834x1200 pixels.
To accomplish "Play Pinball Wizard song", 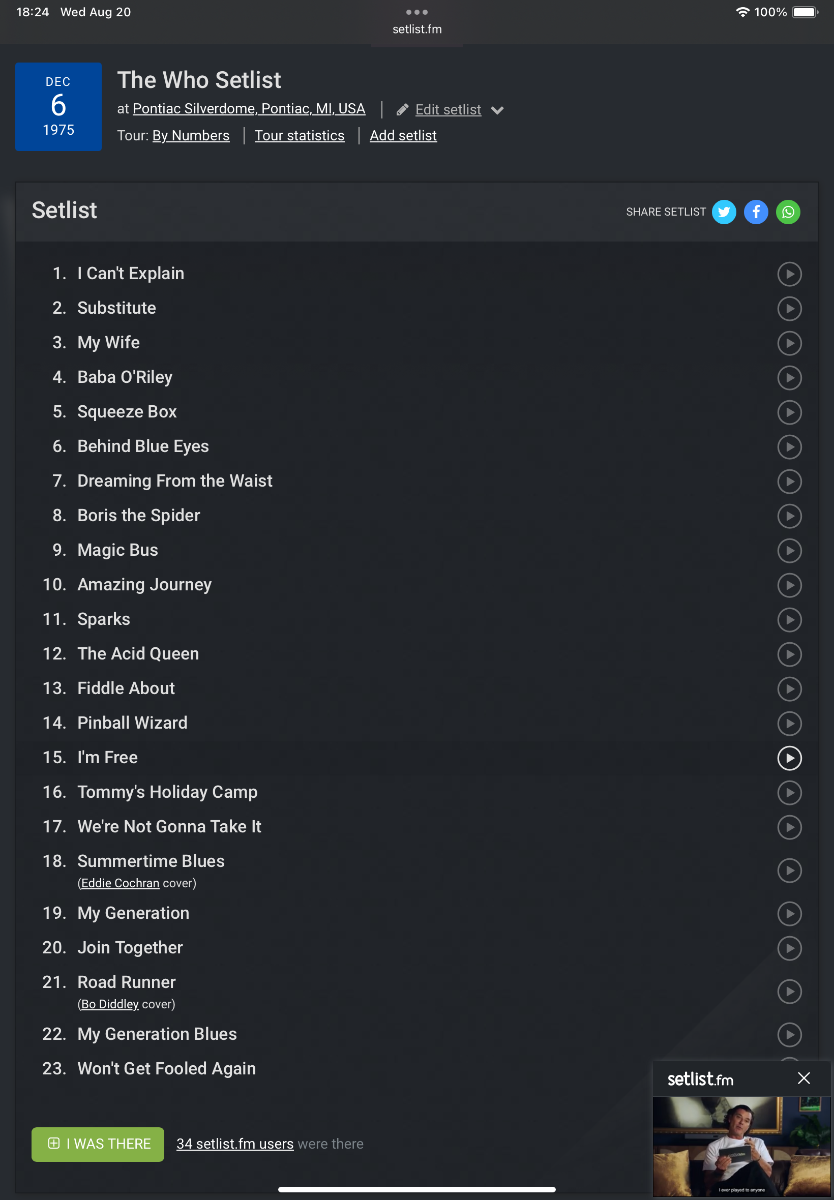I will click(x=789, y=723).
